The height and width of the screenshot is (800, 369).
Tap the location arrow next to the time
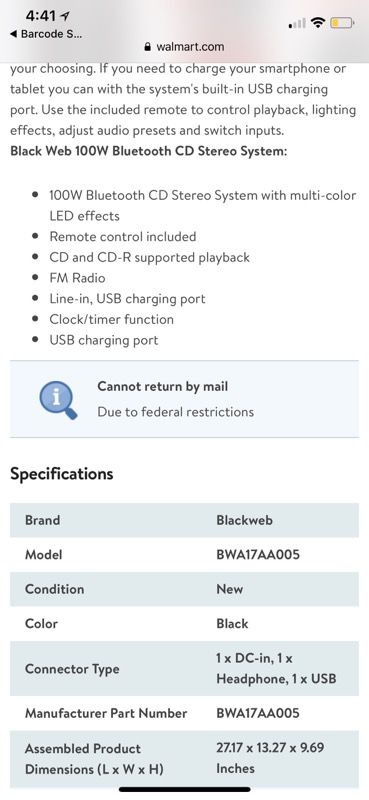[64, 16]
